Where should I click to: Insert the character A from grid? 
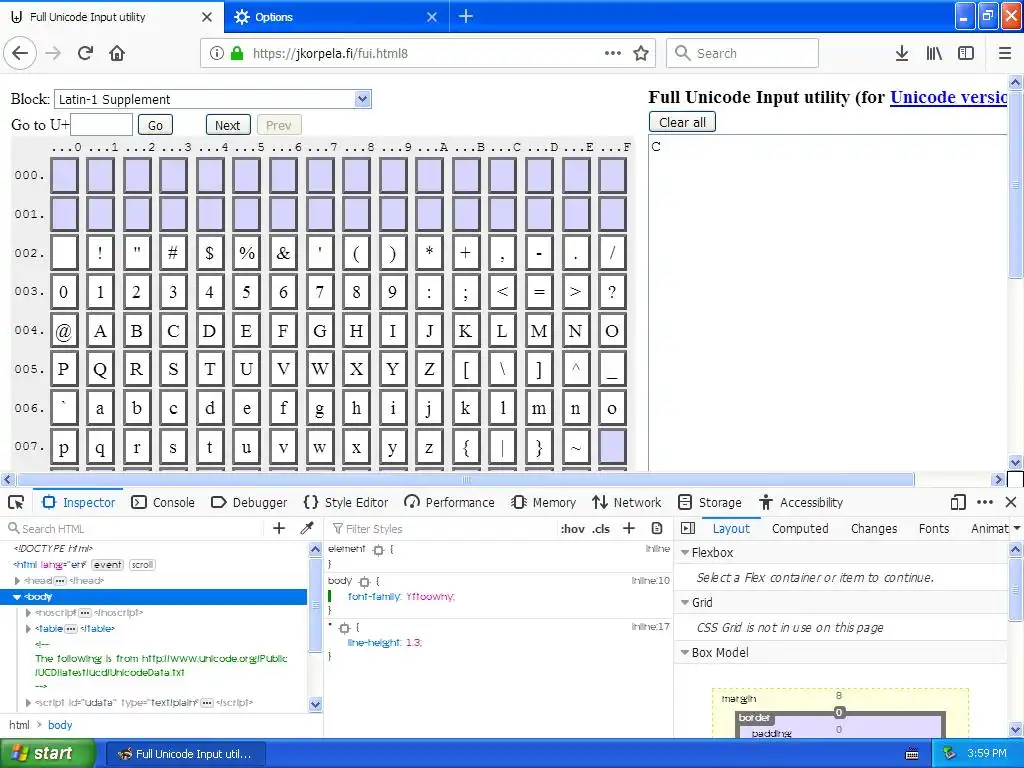[100, 330]
